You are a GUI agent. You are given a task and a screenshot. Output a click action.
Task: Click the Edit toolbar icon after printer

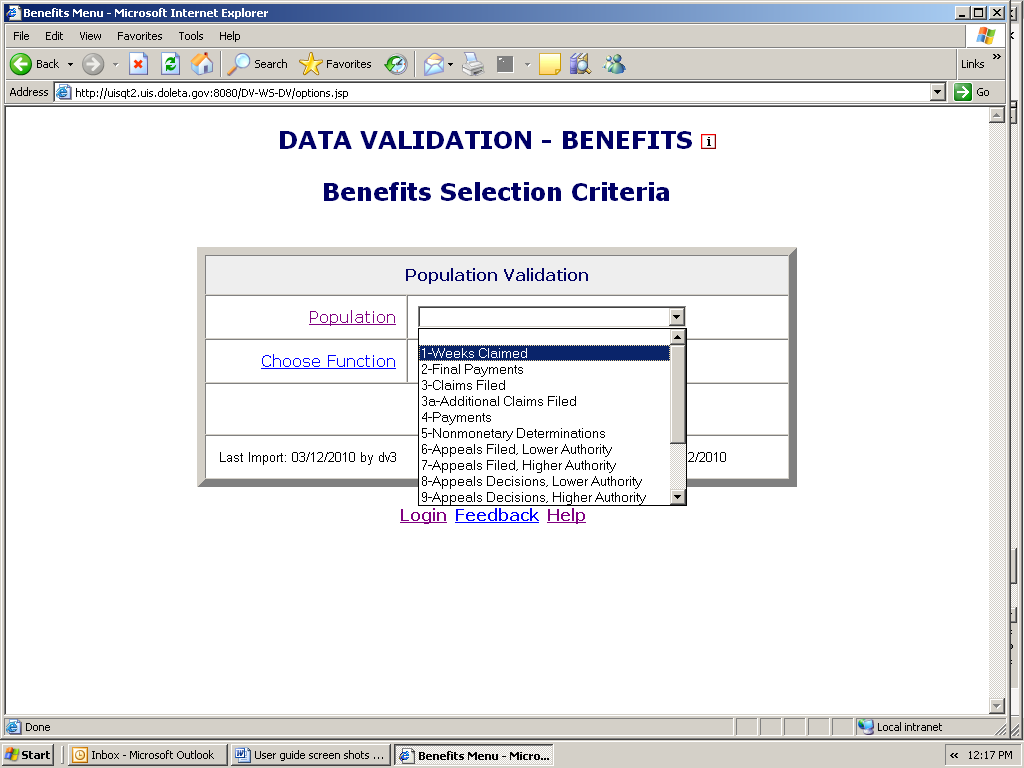coord(505,64)
